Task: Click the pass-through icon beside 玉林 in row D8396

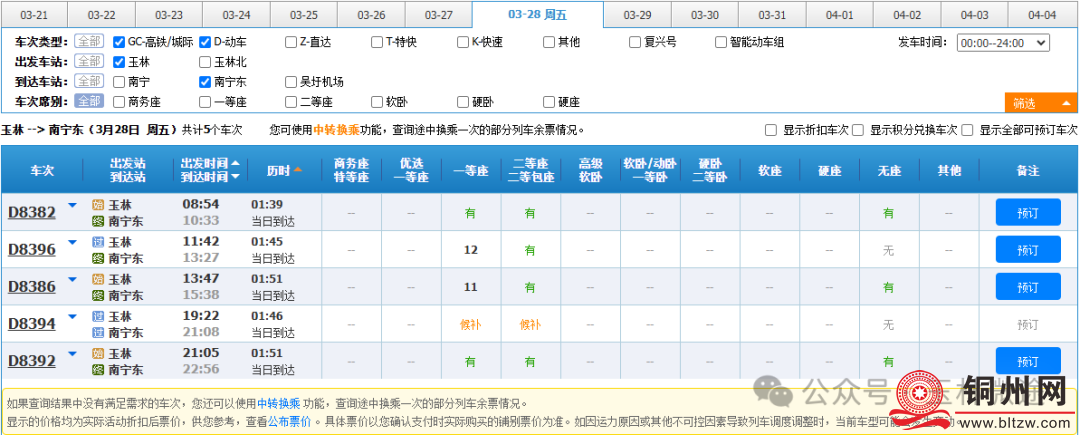Action: 97,242
